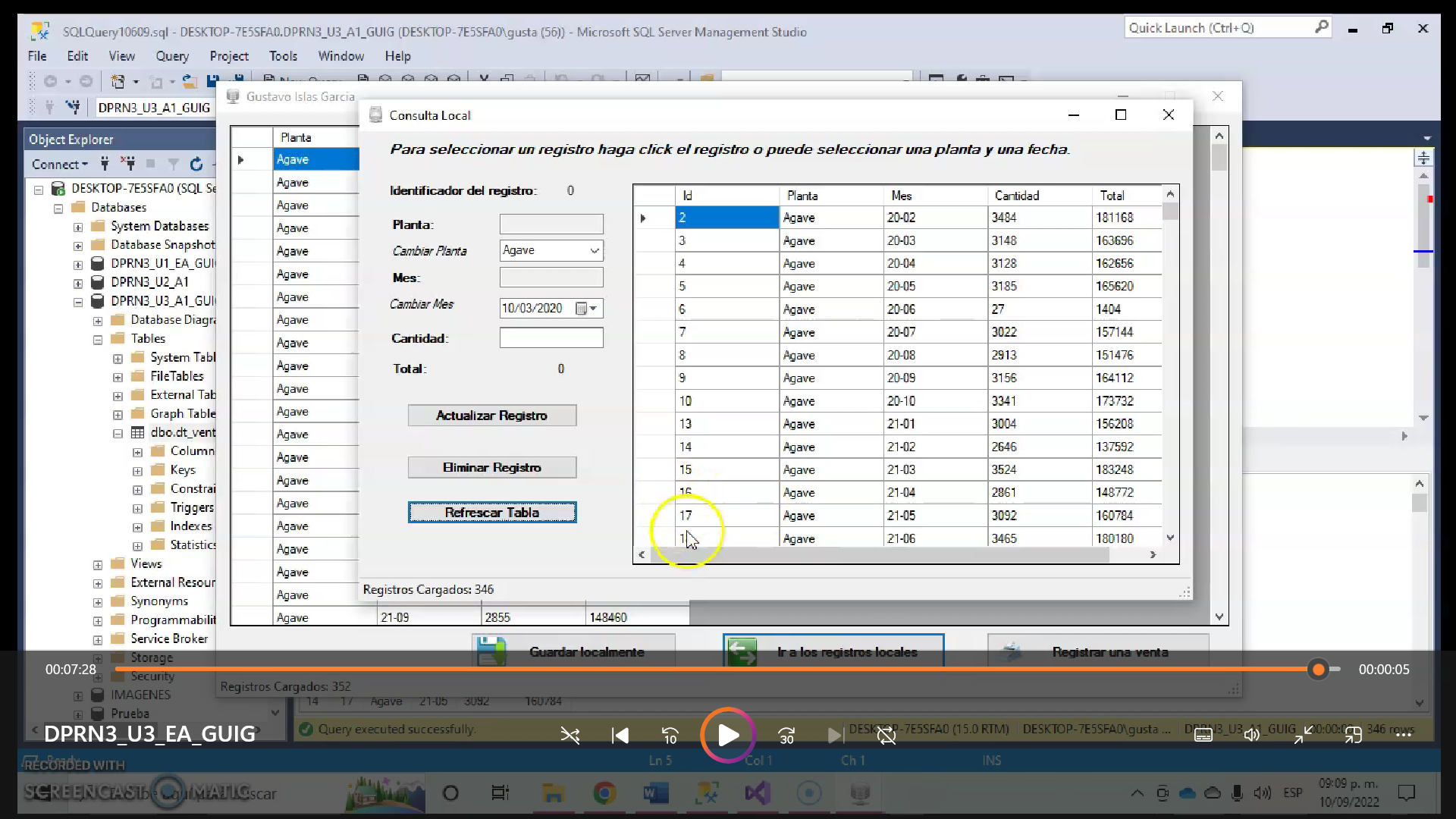Open the Cambiar Planta combo box
Viewport: 1456px width, 819px height.
(x=551, y=250)
